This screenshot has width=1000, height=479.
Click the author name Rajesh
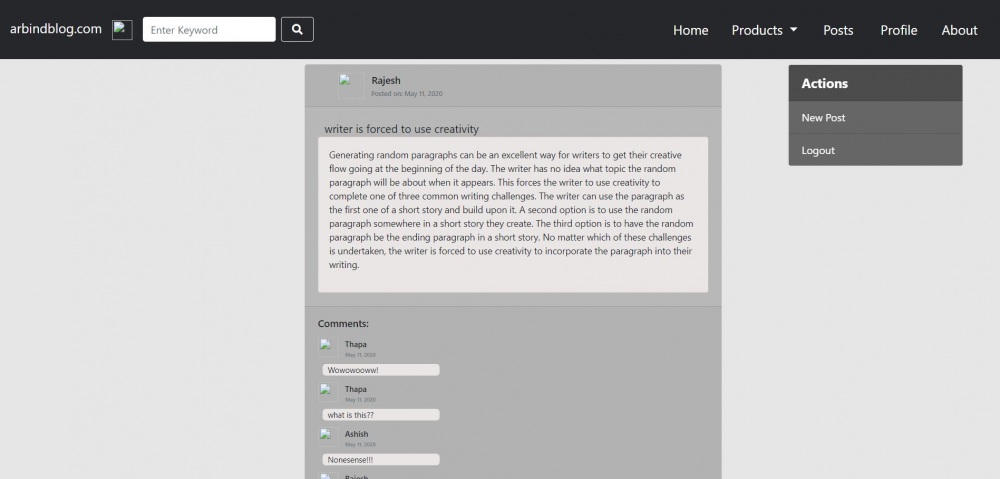[386, 80]
